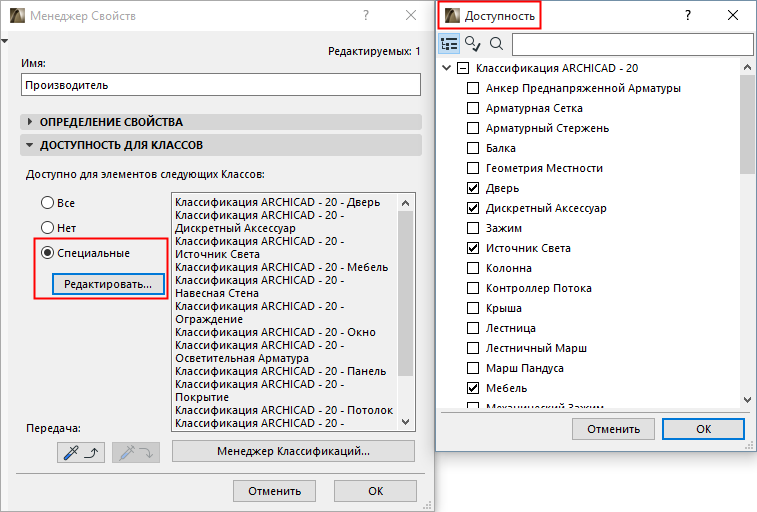757x512 pixels.
Task: Select 'Классификация ARCHICAD - 20 - Мебель' entry
Action: pyautogui.click(x=281, y=267)
